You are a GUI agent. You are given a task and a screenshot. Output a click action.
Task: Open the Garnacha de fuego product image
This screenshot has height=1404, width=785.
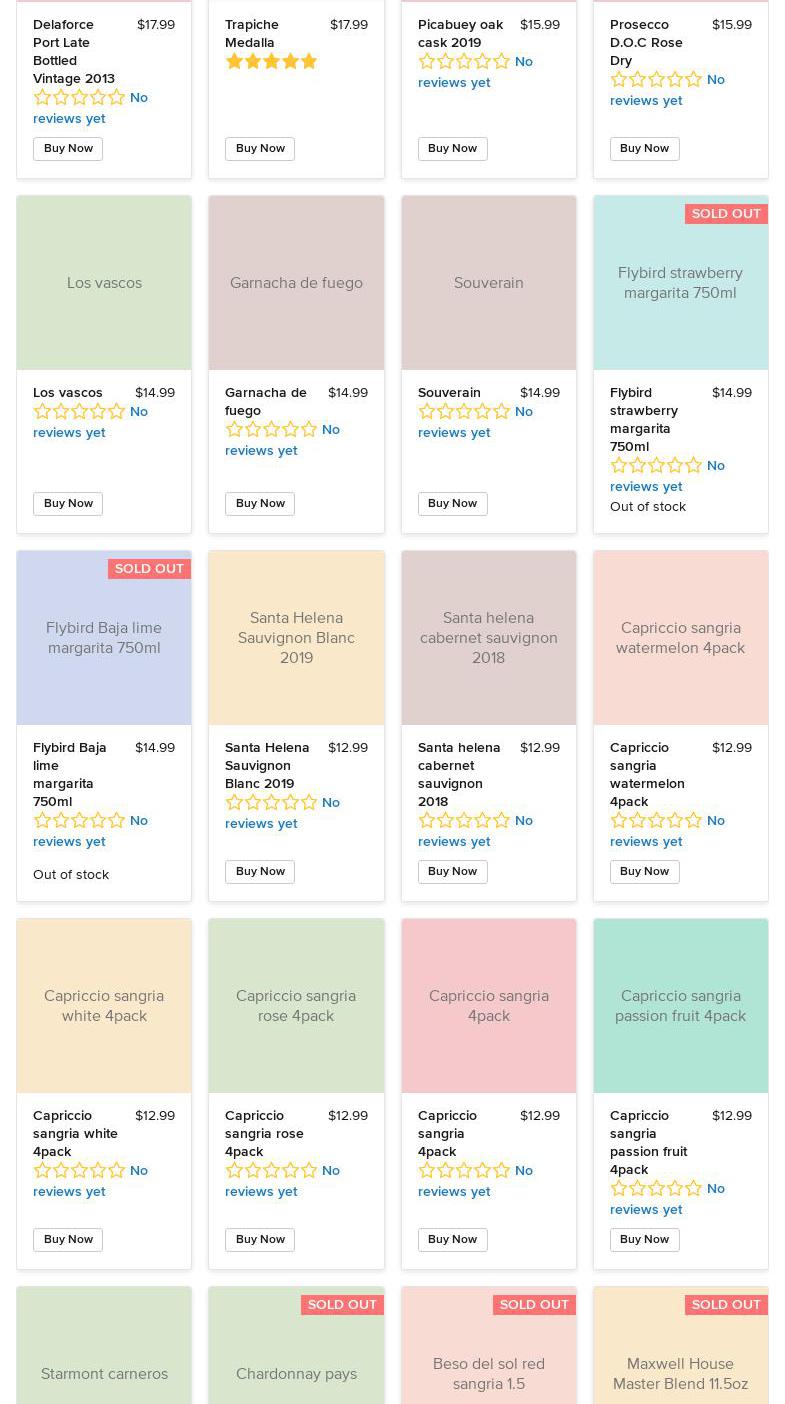coord(296,283)
